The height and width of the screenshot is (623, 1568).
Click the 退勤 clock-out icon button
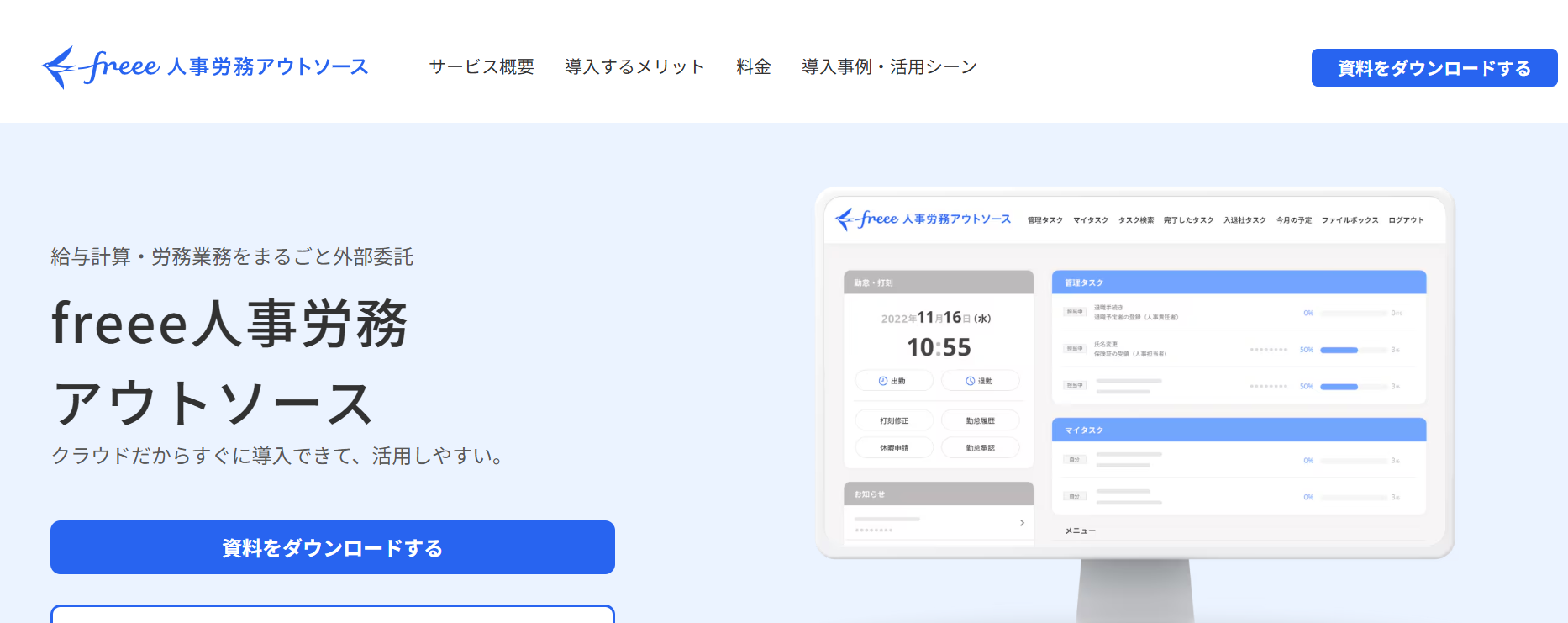pos(980,381)
